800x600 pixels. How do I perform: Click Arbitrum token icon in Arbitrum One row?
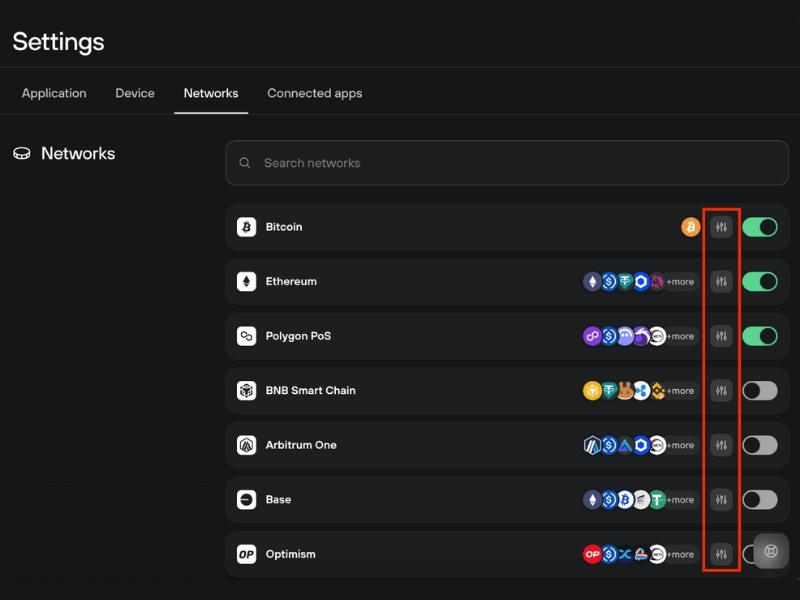(x=592, y=445)
